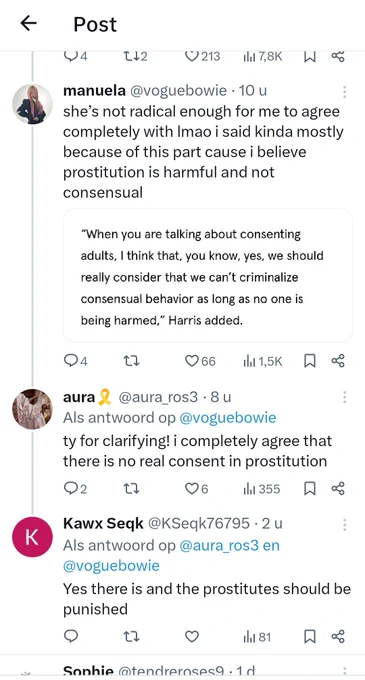Open the @voguebowie mention in aura's reply
Screen dimensions: 365x680
[x=228, y=418]
